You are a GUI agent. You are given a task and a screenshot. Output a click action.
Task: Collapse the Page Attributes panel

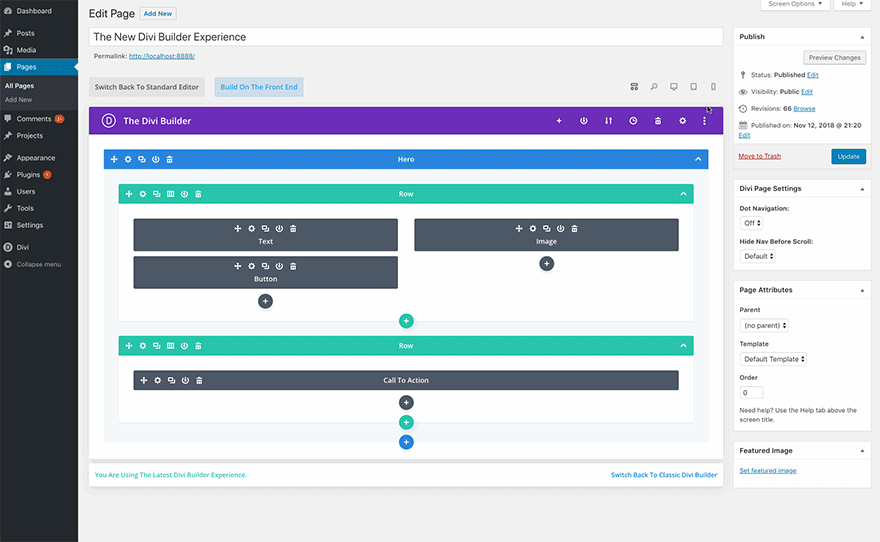click(x=863, y=291)
